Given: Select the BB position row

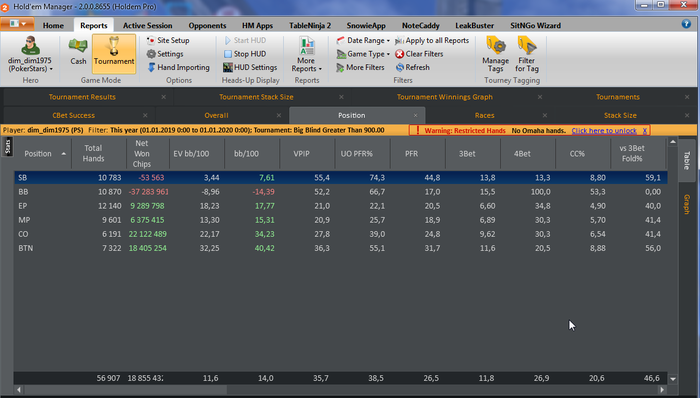Looking at the screenshot, I should 341,192.
